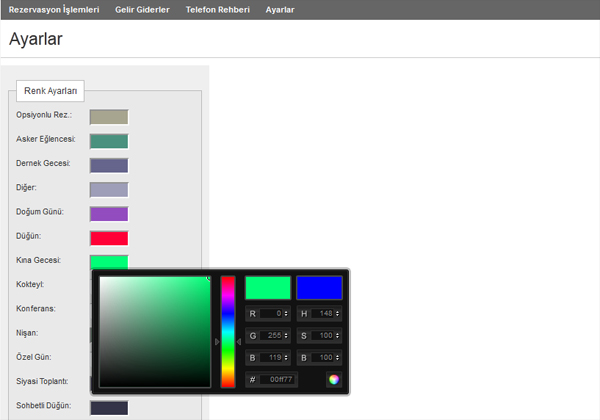Viewport: 600px width, 420px height.
Task: Focus the R value field
Action: 271,314
